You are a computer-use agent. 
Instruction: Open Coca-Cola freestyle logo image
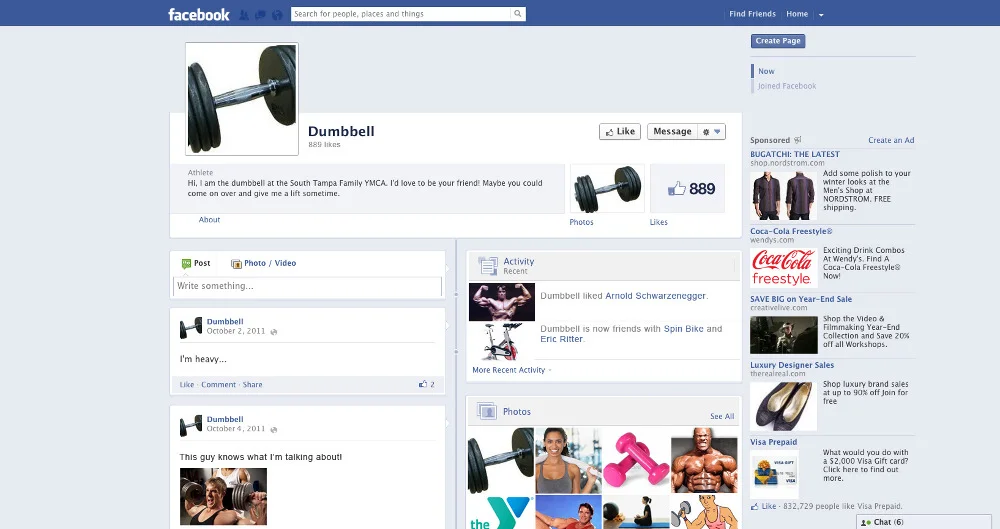784,268
